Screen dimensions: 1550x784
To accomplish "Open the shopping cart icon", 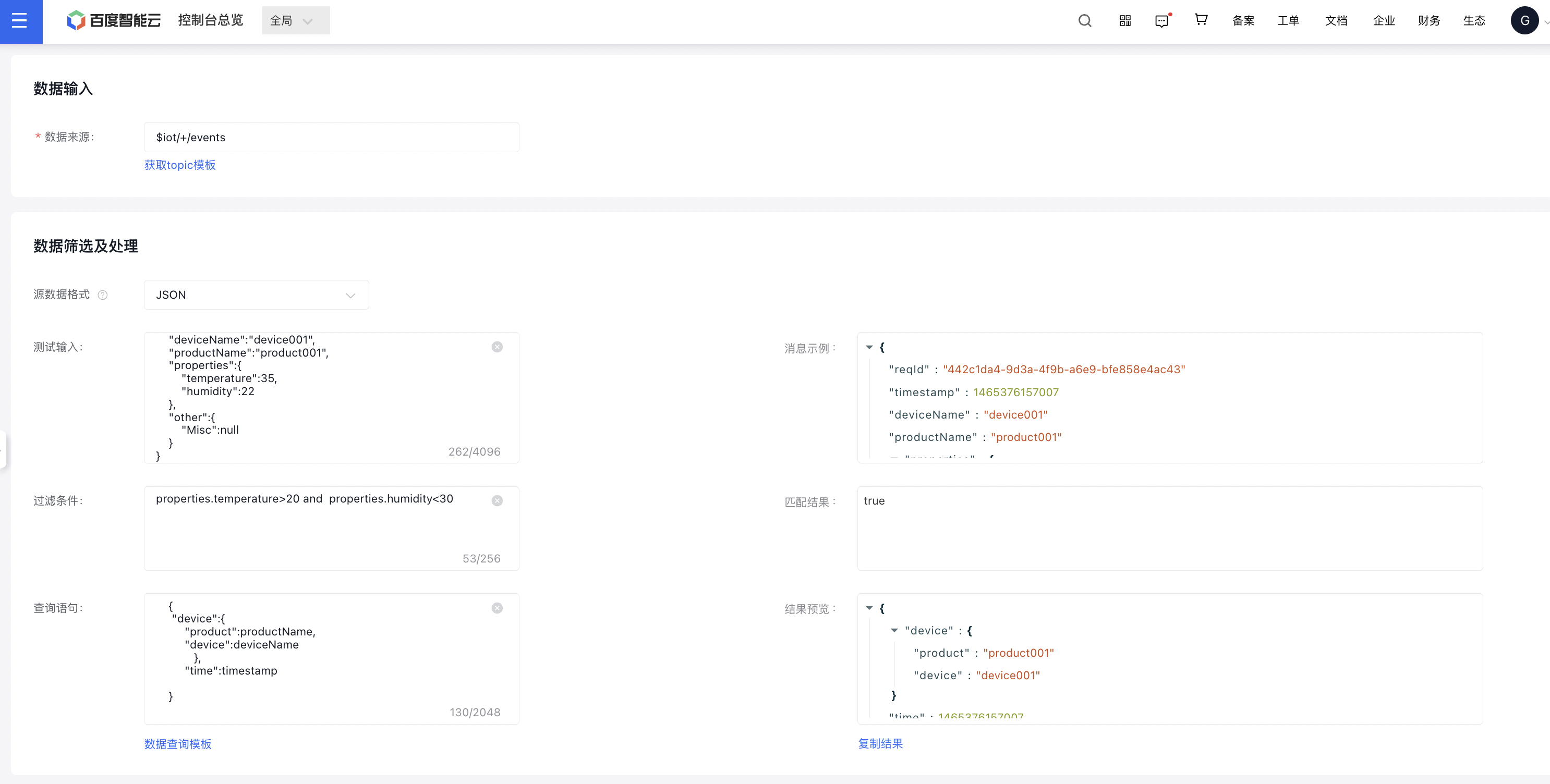I will [1201, 20].
